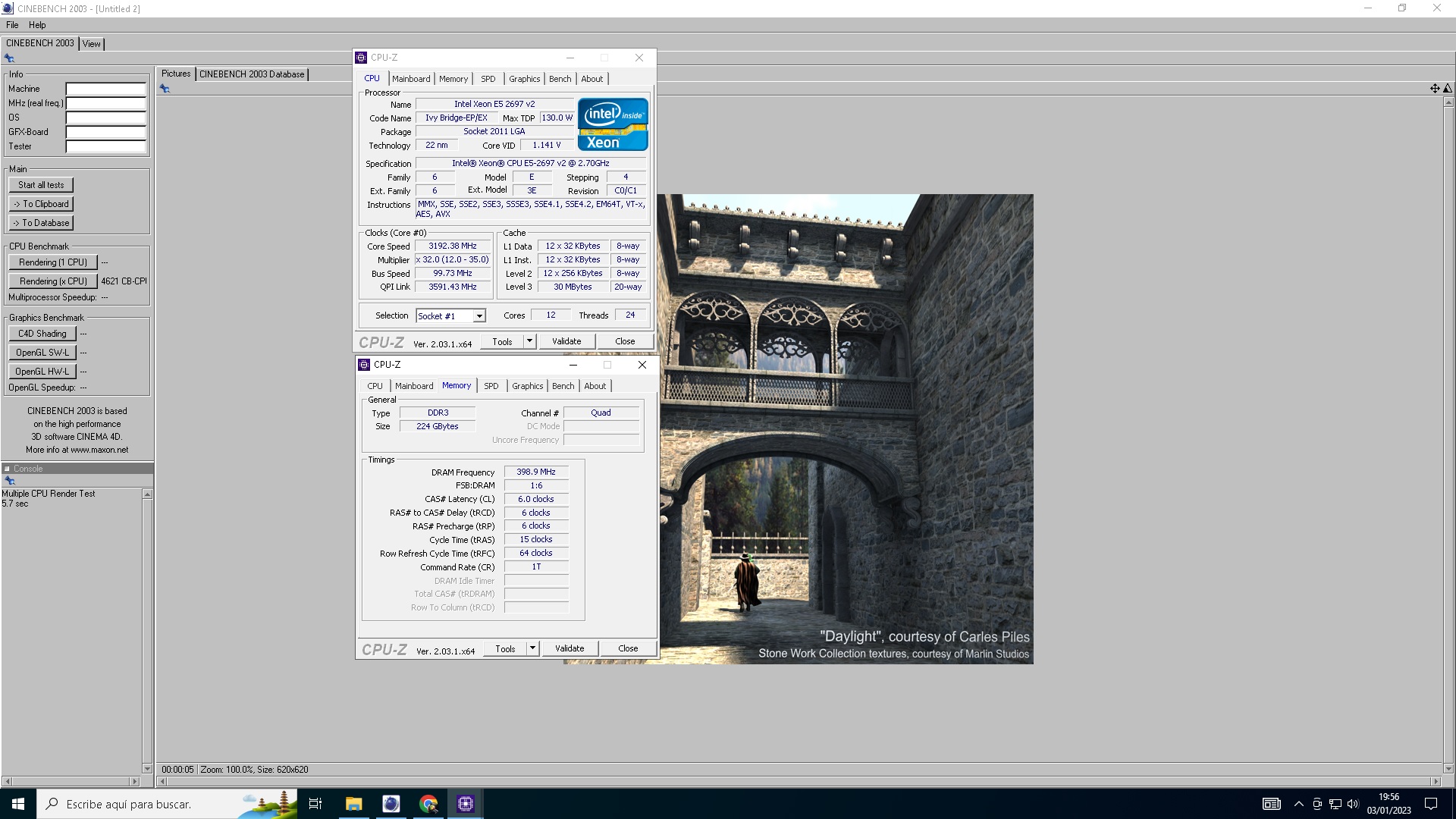The image size is (1456, 819).
Task: Open SPD tab in lower CPU-Z
Action: (x=491, y=386)
